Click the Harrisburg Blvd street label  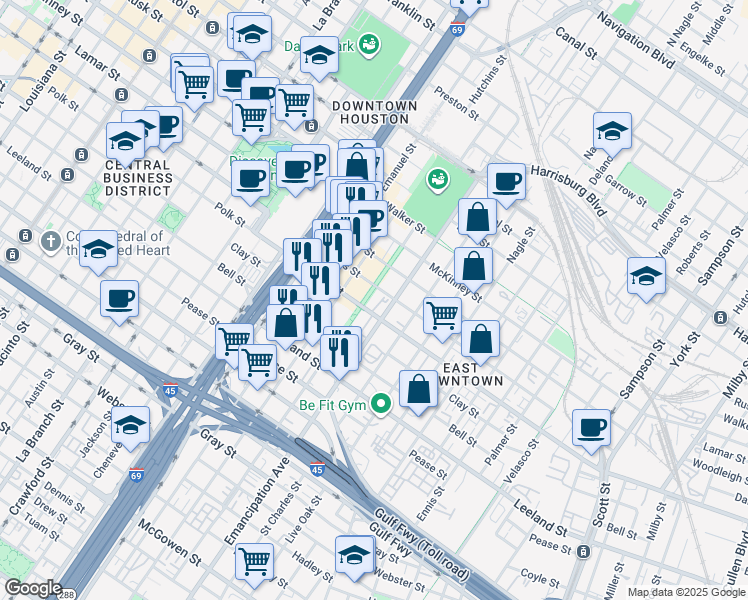569,191
